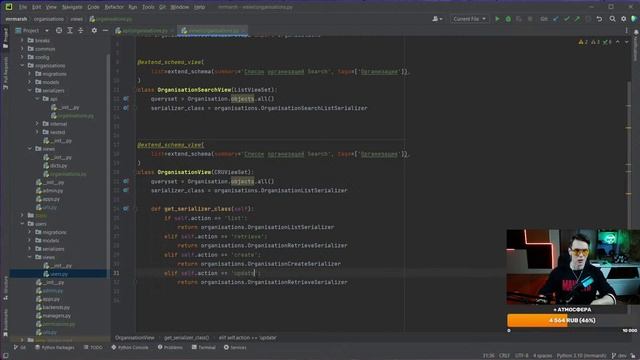This screenshot has height=360, width=640.
Task: Expand the breaks folder
Action: (x=22, y=40)
